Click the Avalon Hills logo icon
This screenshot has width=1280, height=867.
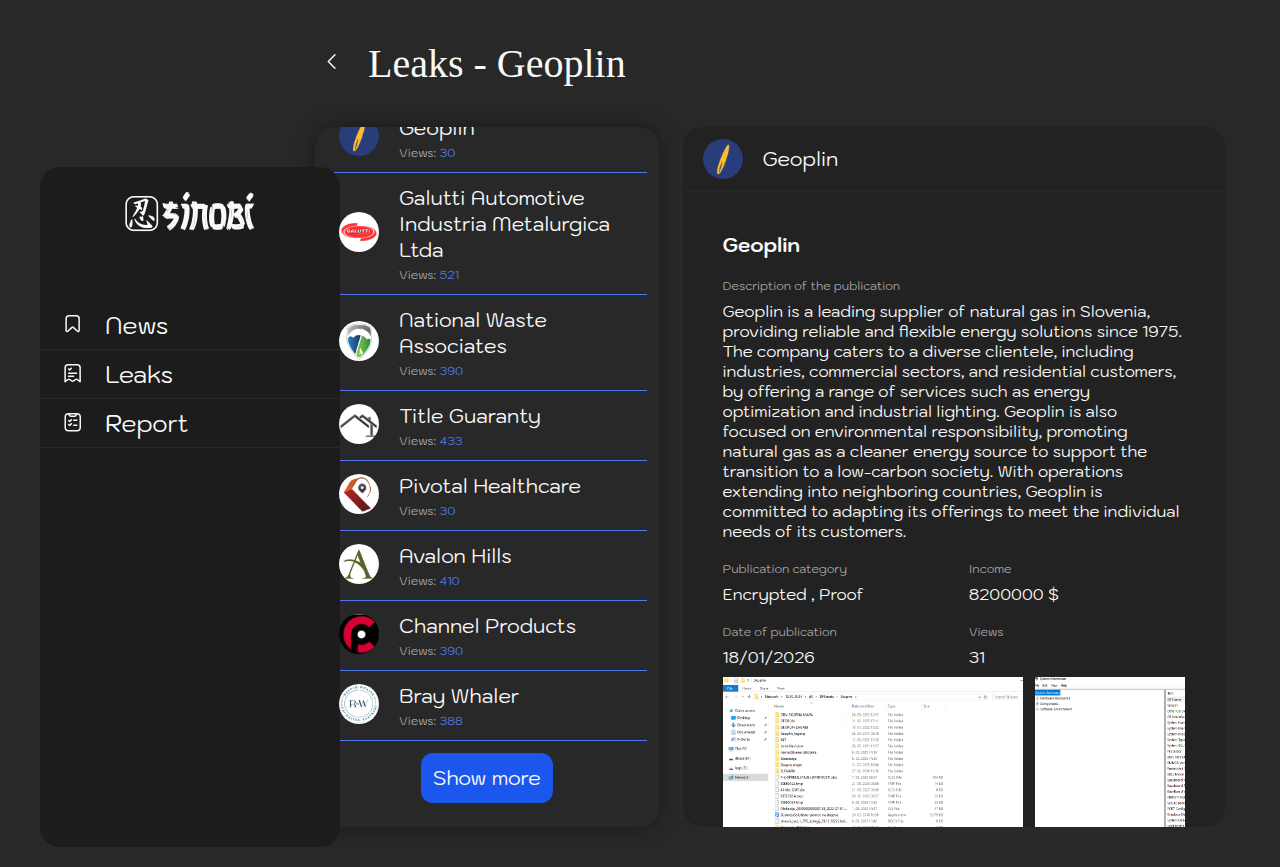(x=359, y=564)
